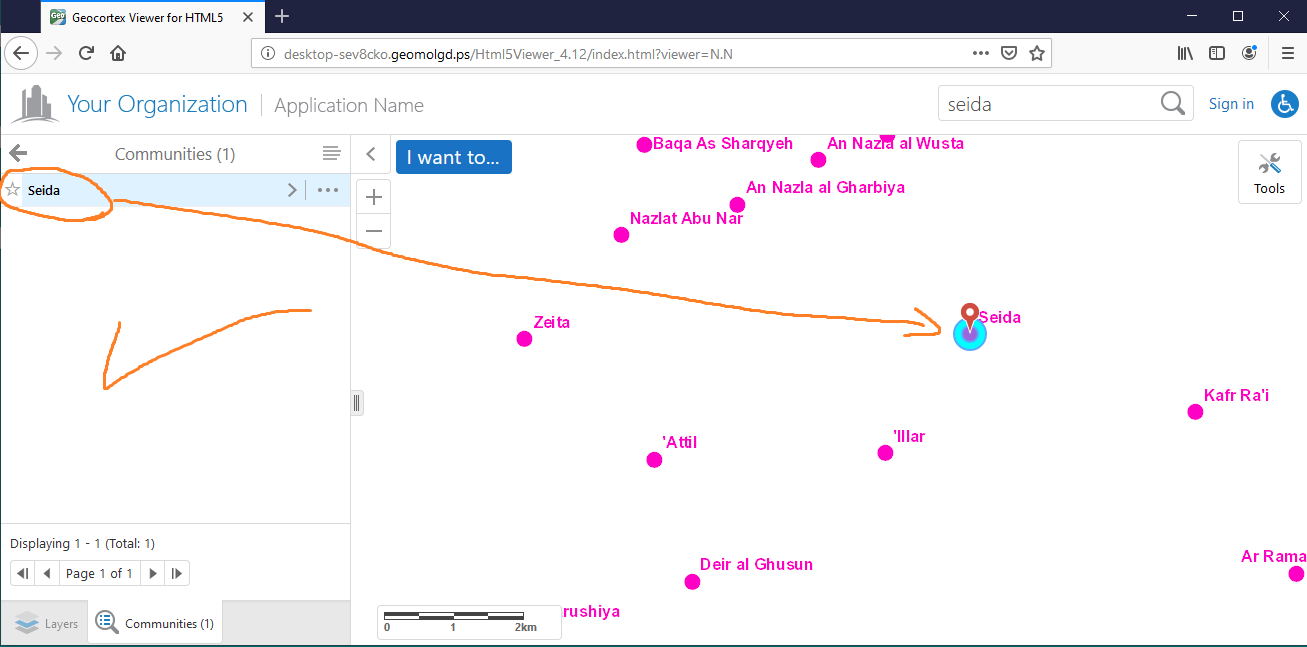The image size is (1307, 647).
Task: Click the Sign in link
Action: 1231,104
